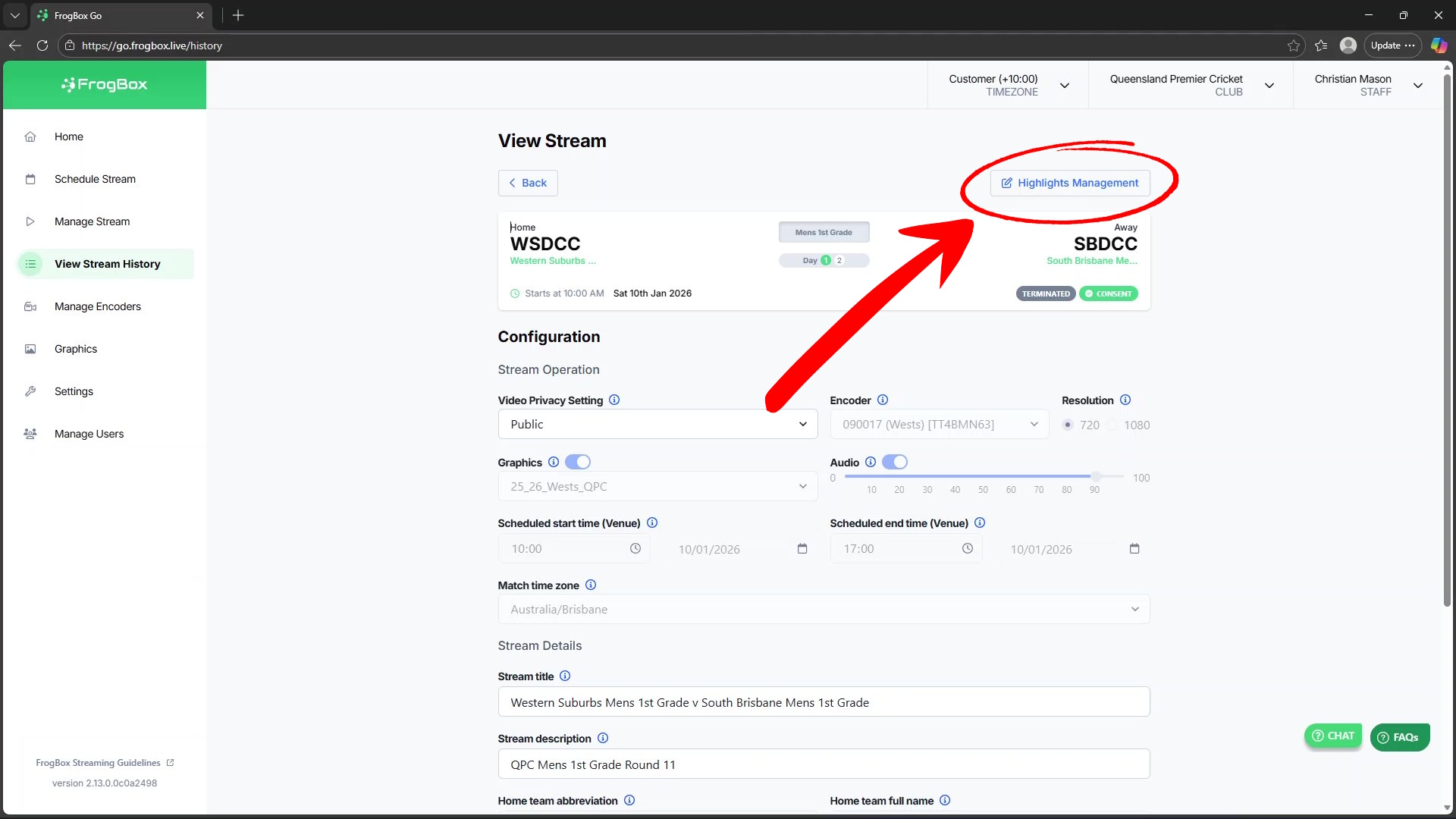Click the Audio volume slider handle
The height and width of the screenshot is (819, 1456).
click(x=1096, y=476)
